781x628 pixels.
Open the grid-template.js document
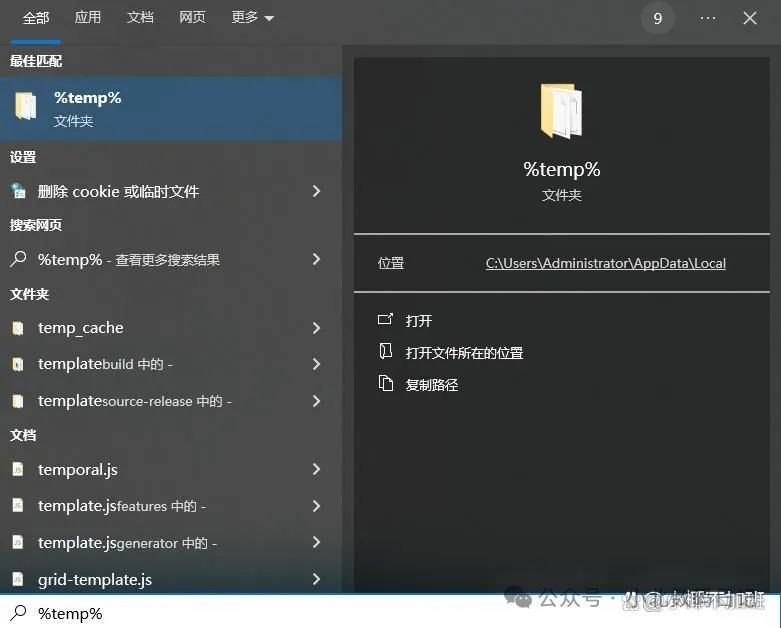171,579
